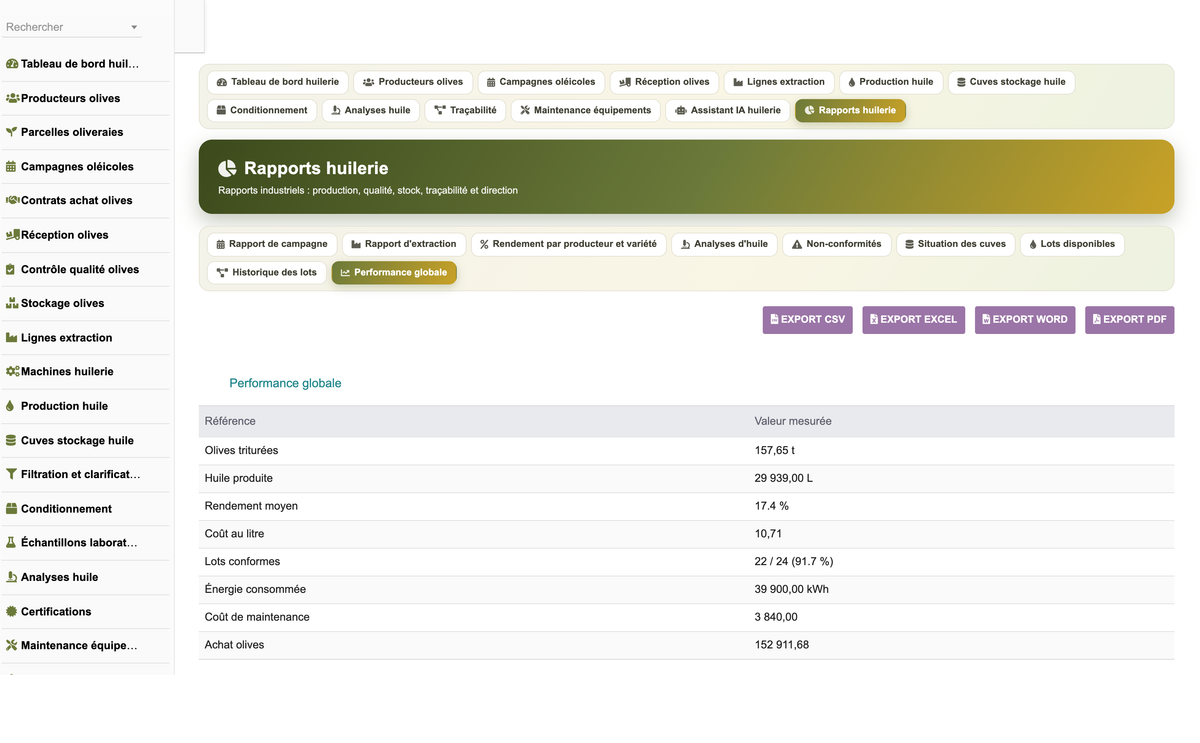
Task: Click the Stockage olives boxes icon
Action: tap(12, 303)
